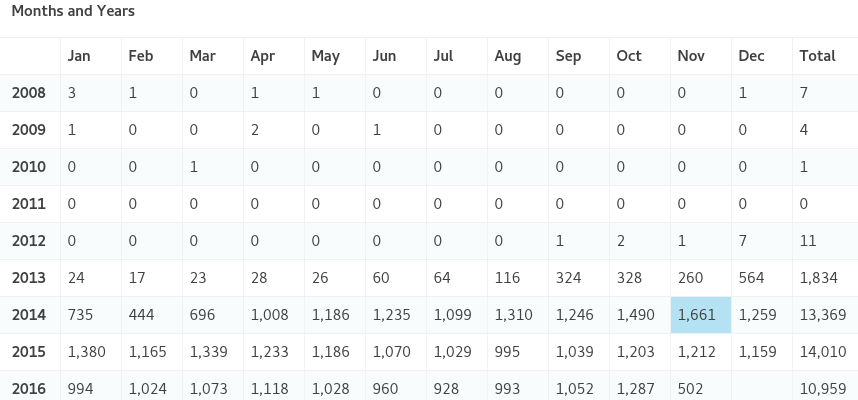Select the Feb 2014 cell showing 444
The image size is (858, 400).
(x=140, y=315)
